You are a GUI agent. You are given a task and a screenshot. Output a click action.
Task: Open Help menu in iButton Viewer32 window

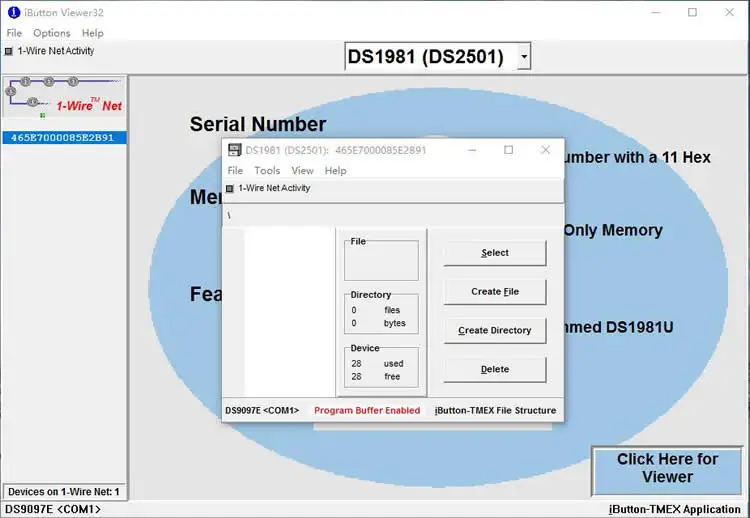[x=92, y=33]
